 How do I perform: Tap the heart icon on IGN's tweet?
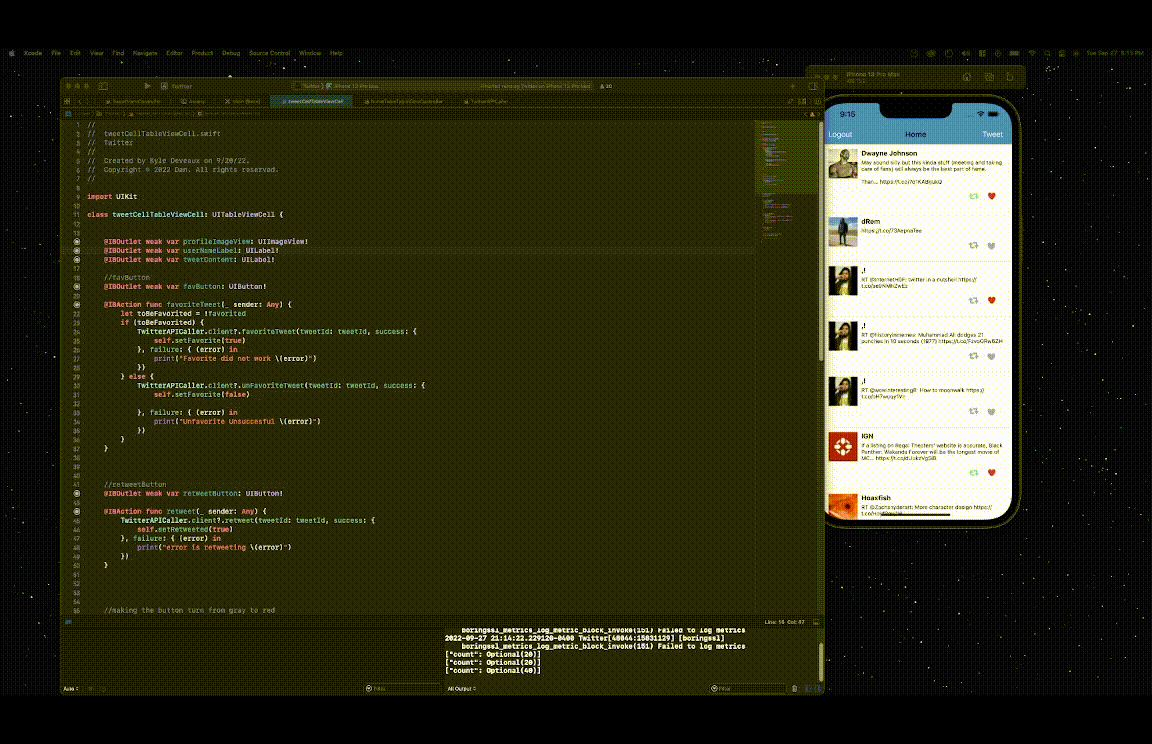(x=991, y=473)
